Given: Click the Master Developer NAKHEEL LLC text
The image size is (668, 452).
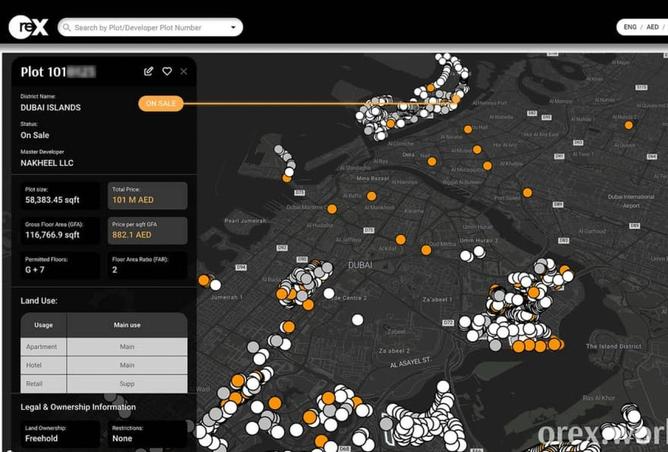Looking at the screenshot, I should click(x=48, y=162).
